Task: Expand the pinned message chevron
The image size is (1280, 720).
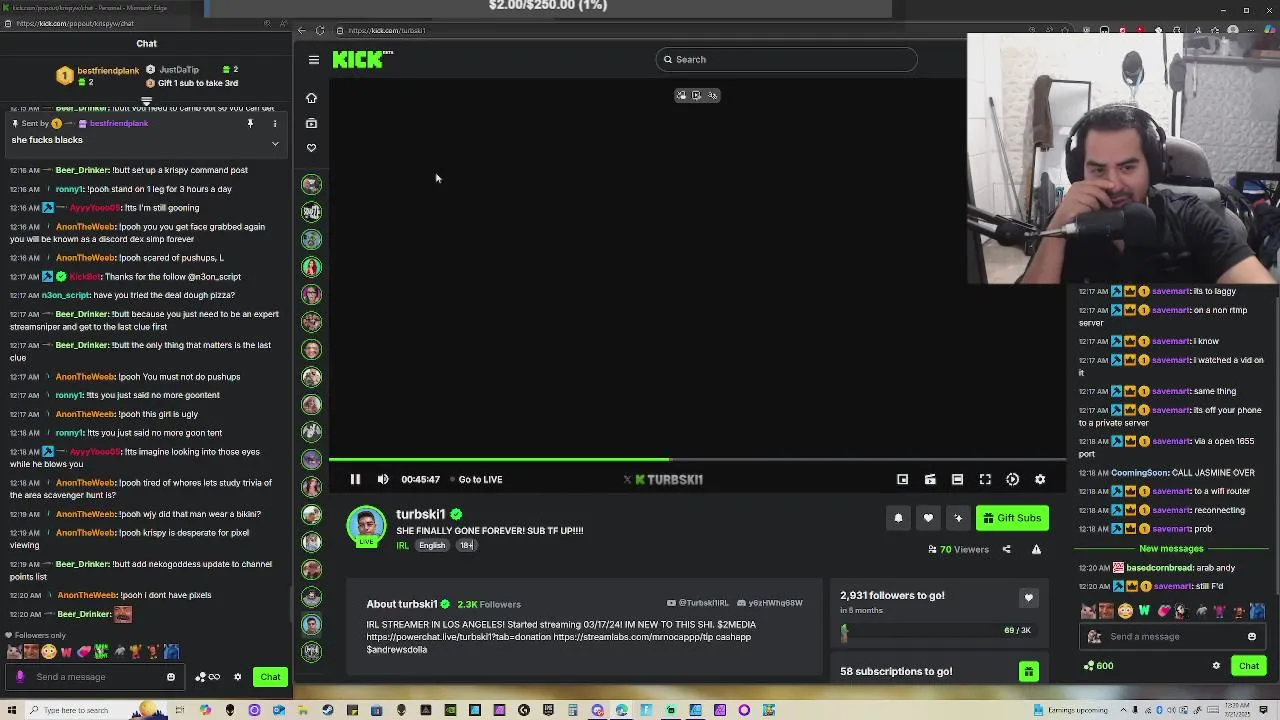Action: (x=275, y=144)
